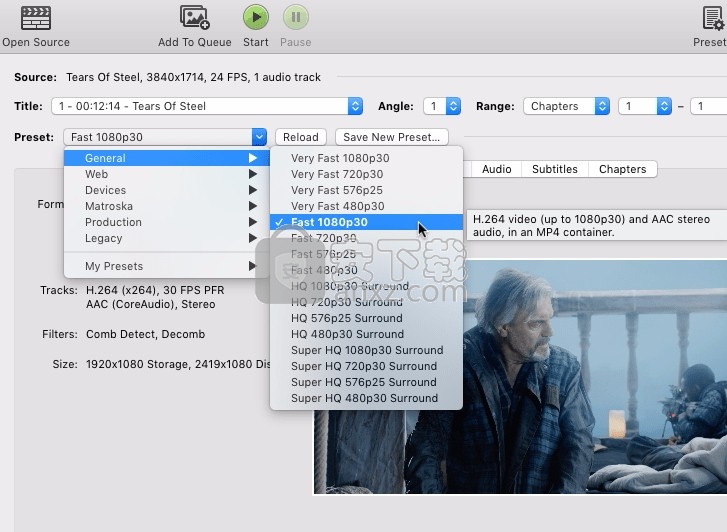Screen dimensions: 727x532
Task: Switch to the Audio tab
Action: (497, 169)
